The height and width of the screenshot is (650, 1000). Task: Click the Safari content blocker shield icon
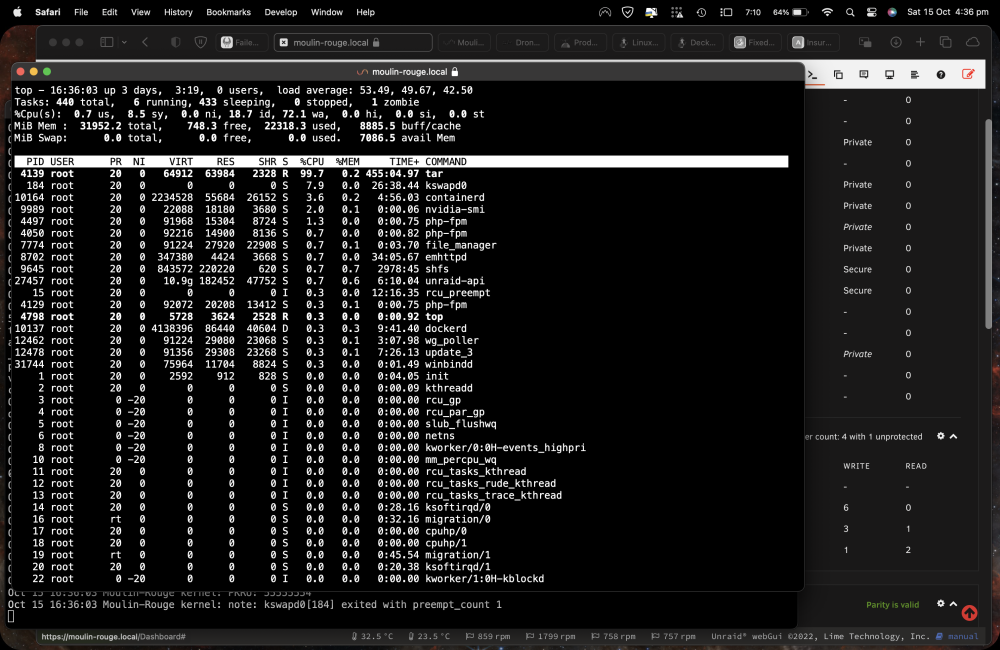point(201,42)
